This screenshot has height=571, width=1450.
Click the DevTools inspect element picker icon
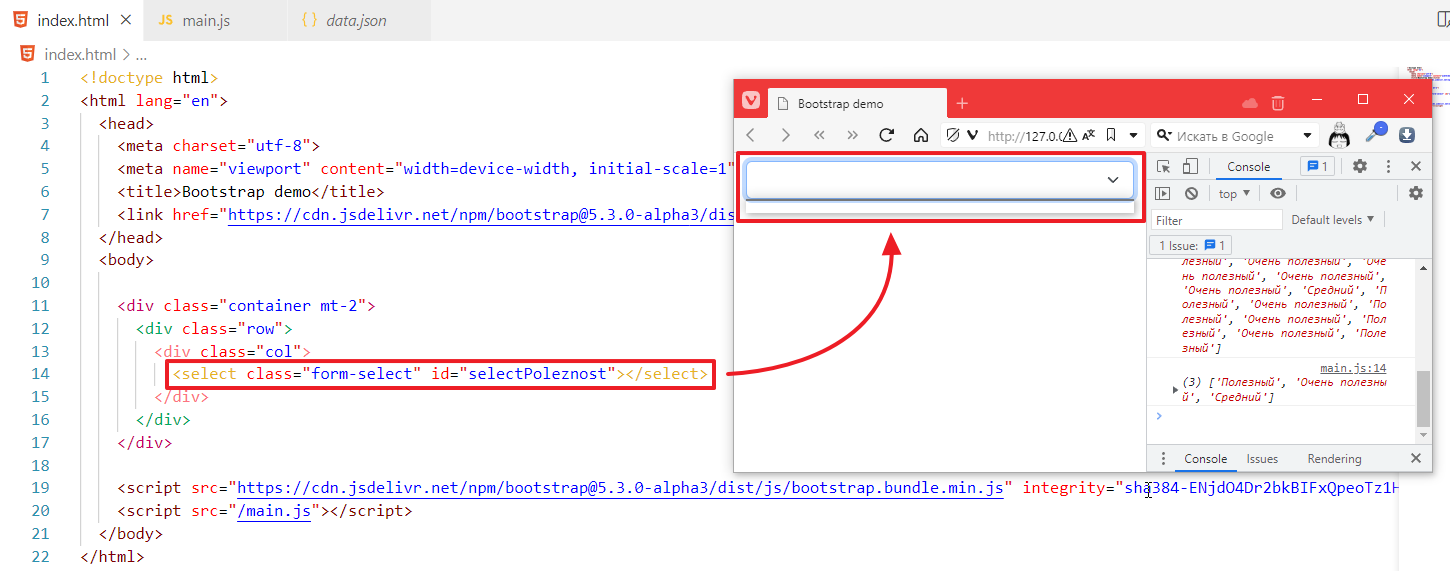[1163, 167]
